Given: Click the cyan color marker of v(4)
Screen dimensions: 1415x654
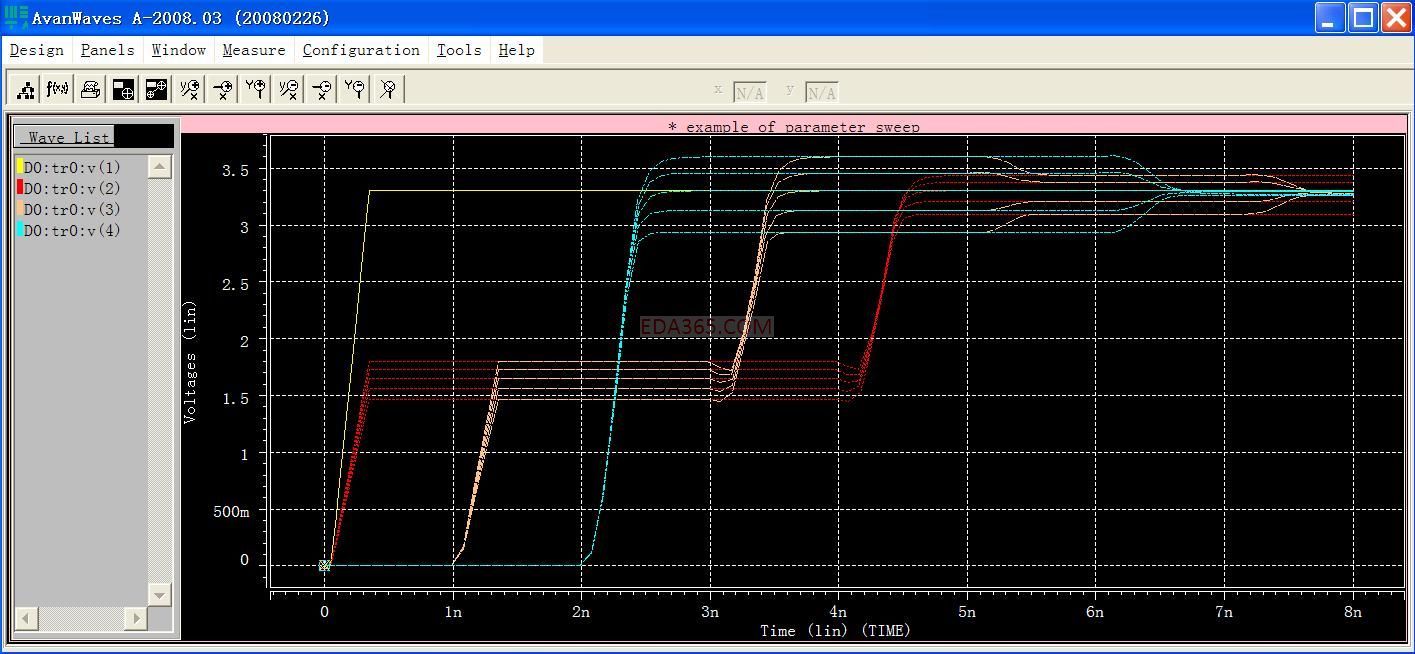Looking at the screenshot, I should click(x=20, y=230).
